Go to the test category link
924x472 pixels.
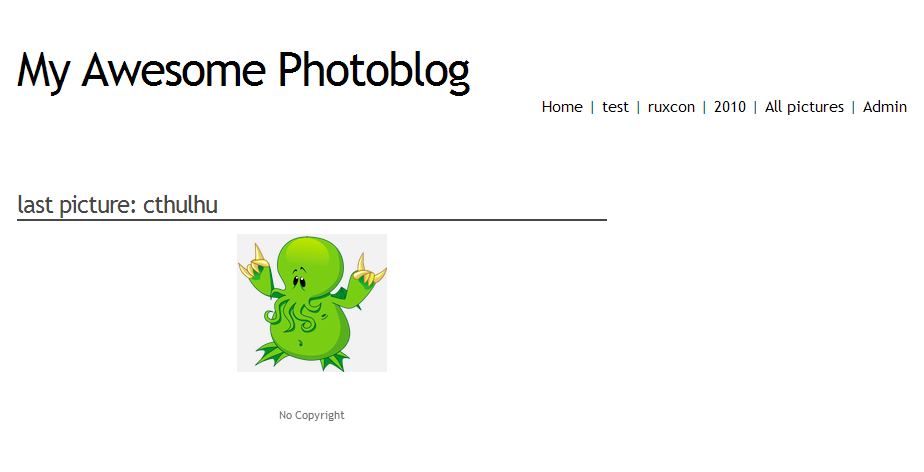(615, 107)
